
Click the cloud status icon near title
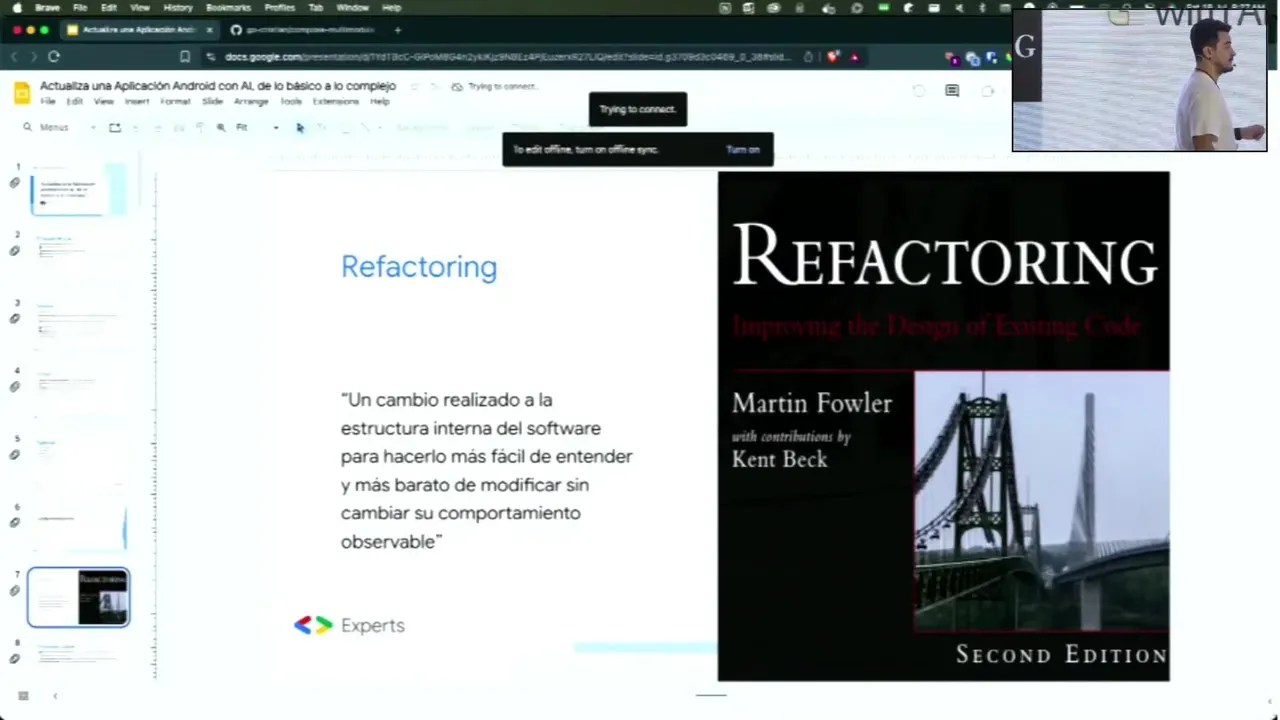click(457, 87)
